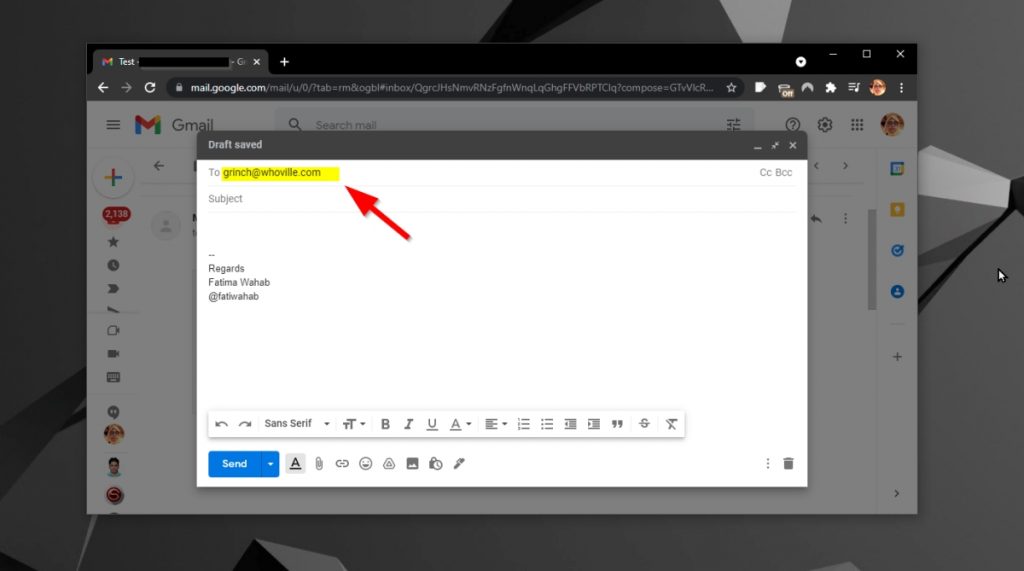Toggle strikethrough formatting
Viewport: 1024px width, 571px height.
pyautogui.click(x=644, y=423)
